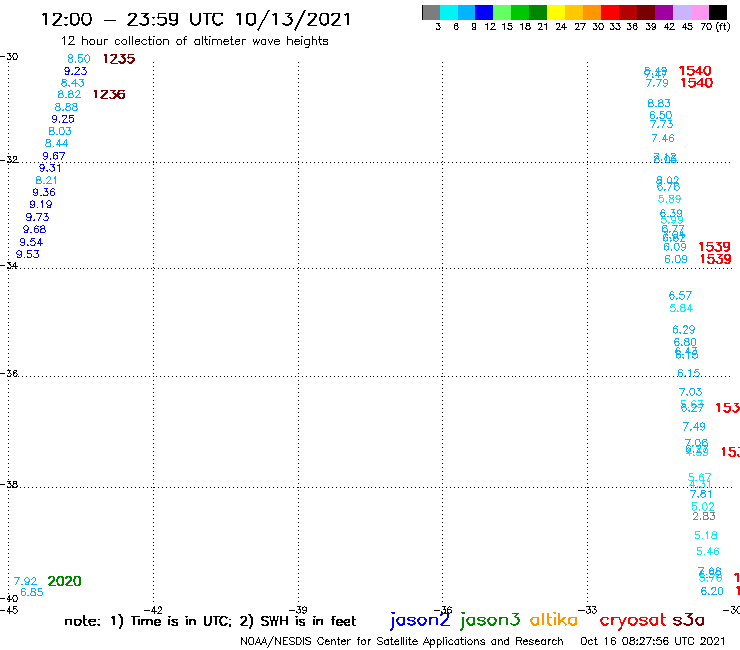Screen dimensions: 740x650
Task: Click the 6.85 wave height value
Action: tap(32, 592)
